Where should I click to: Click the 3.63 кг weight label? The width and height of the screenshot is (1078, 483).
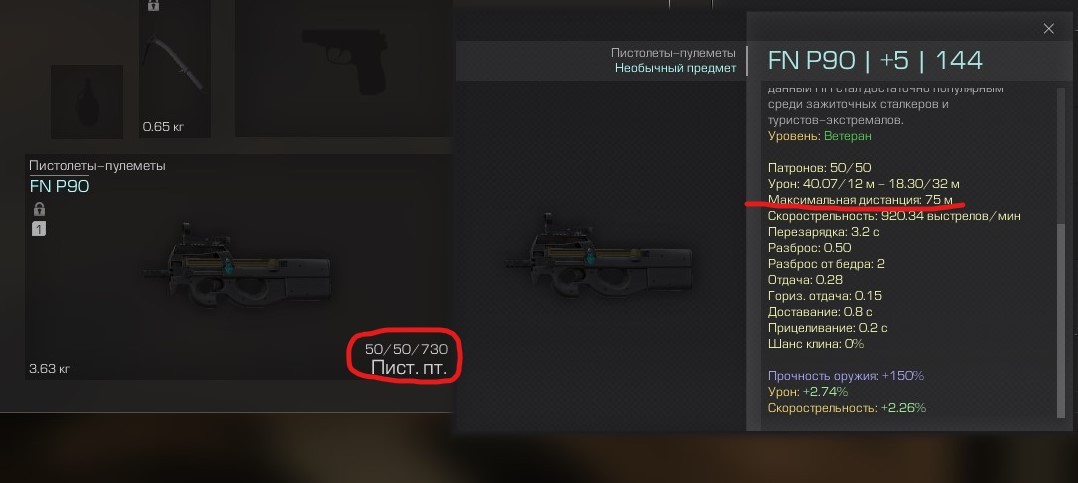point(50,369)
